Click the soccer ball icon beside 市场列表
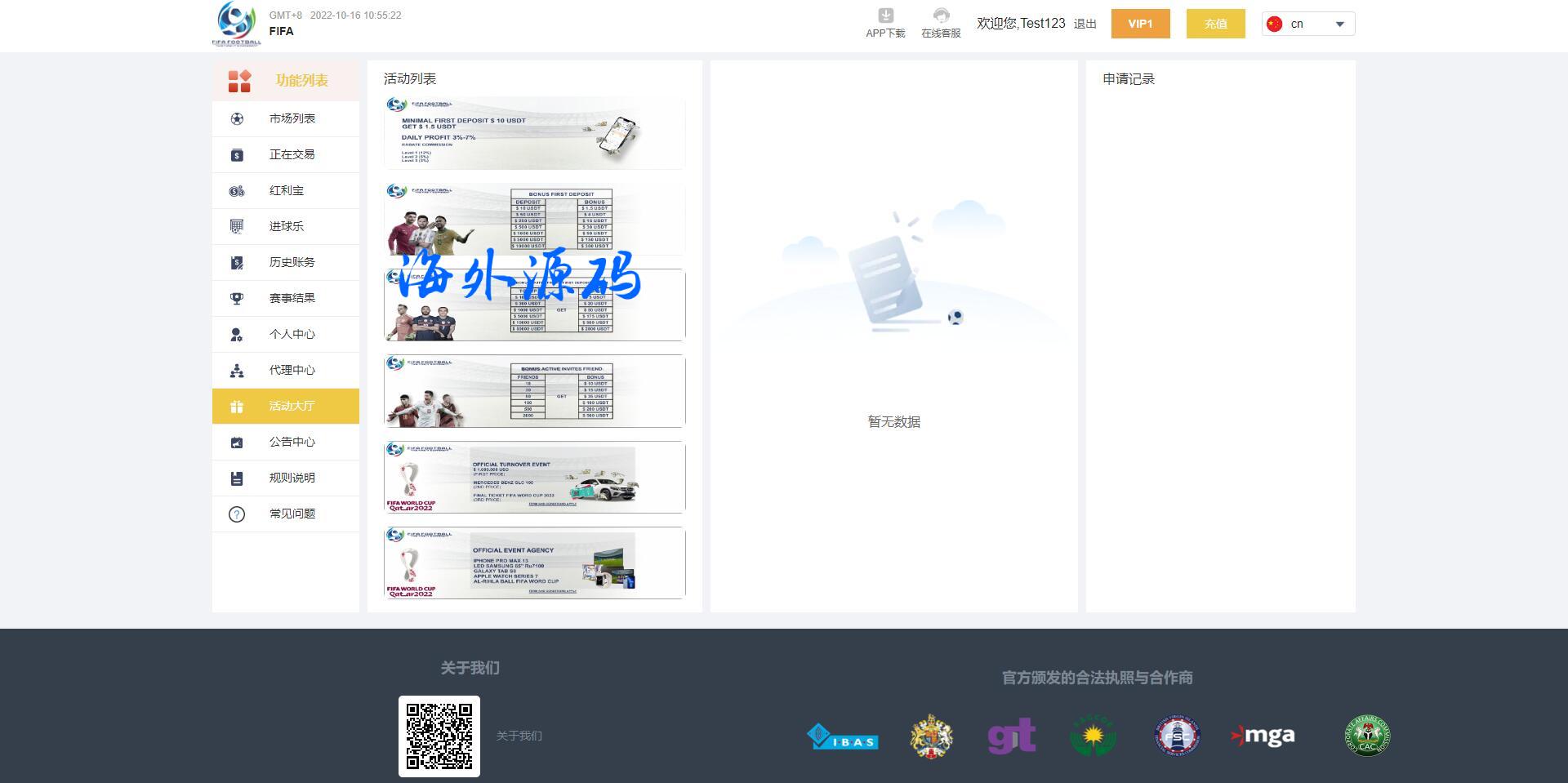Viewport: 1568px width, 783px height. pyautogui.click(x=237, y=119)
